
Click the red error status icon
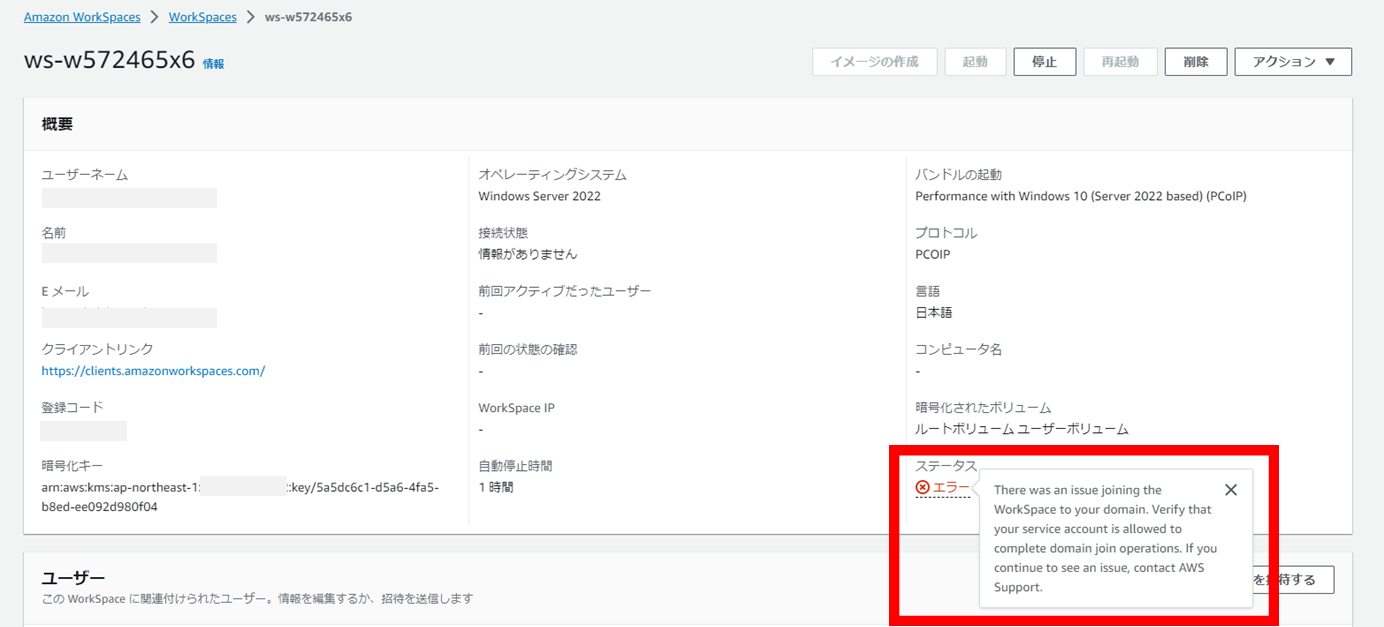tap(921, 489)
